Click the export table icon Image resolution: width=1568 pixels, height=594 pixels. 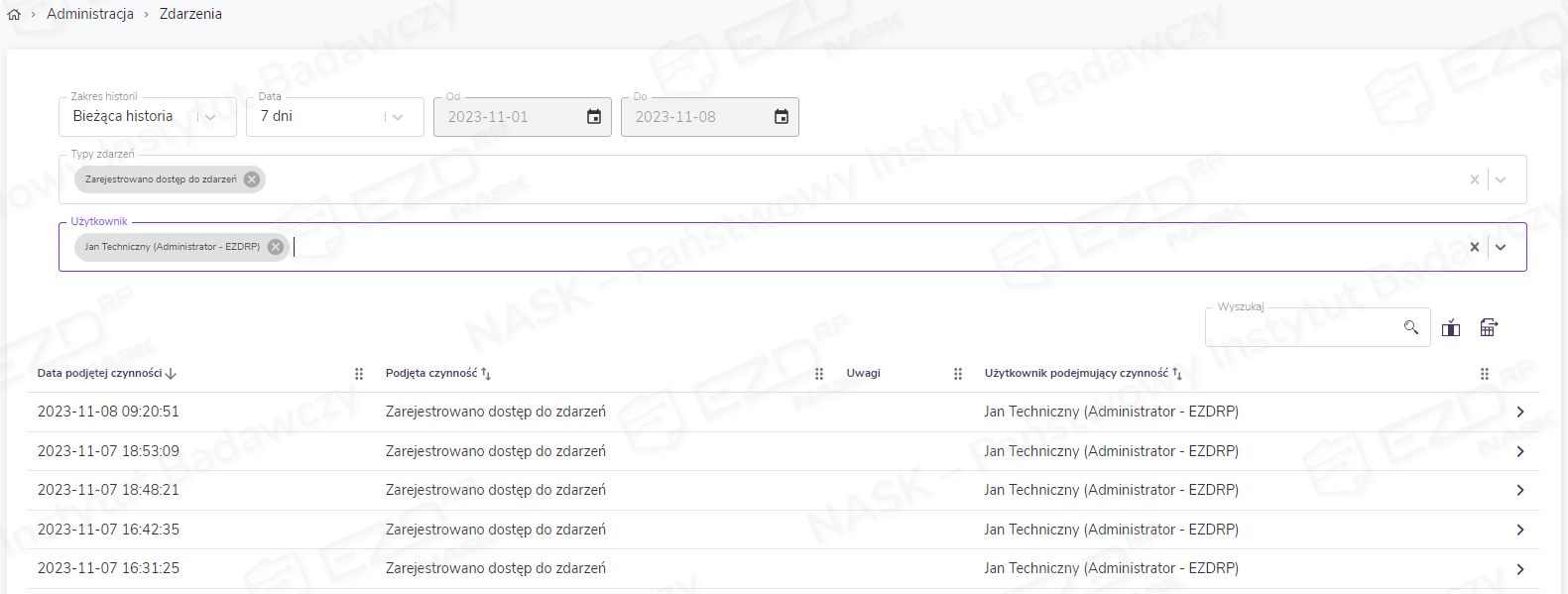click(x=1489, y=328)
